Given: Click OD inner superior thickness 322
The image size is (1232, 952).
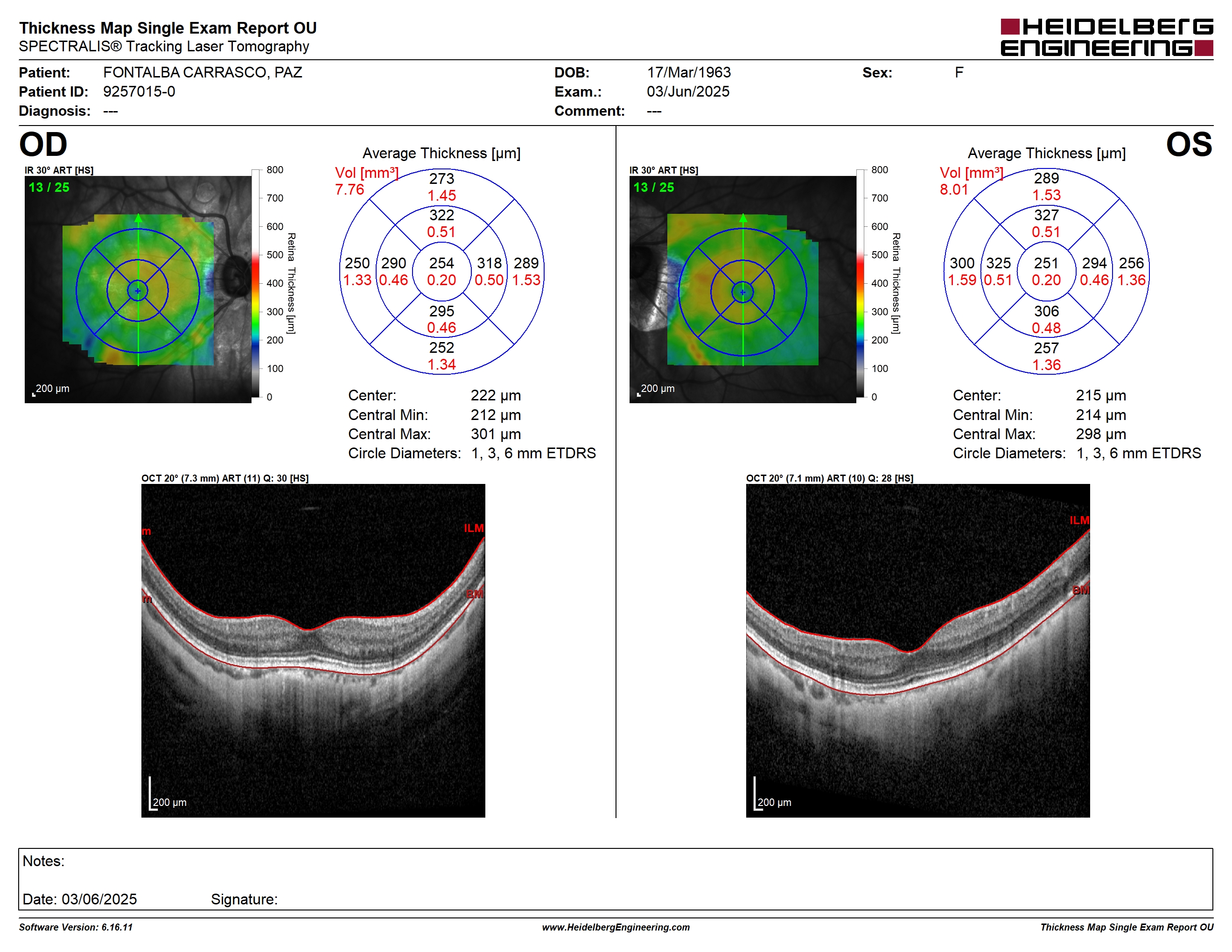Looking at the screenshot, I should (x=441, y=216).
